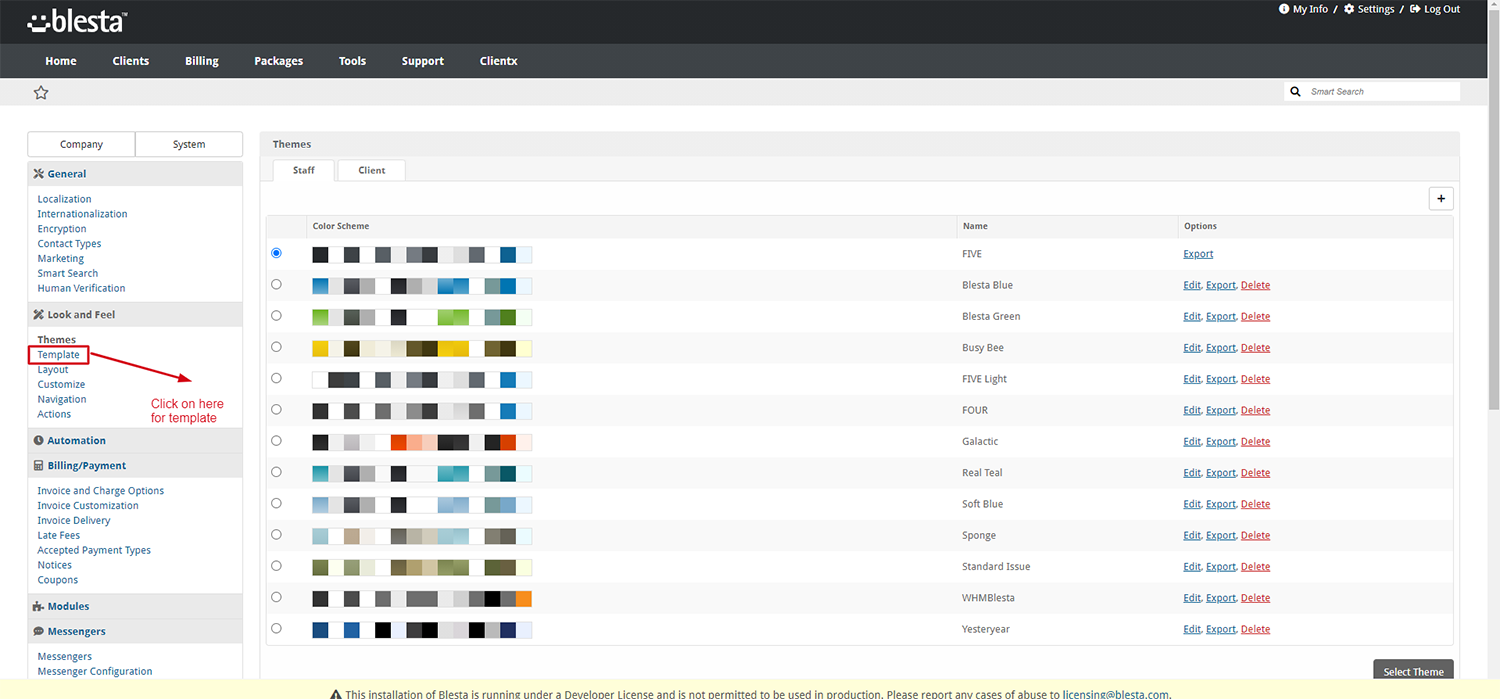The image size is (1500, 699).
Task: Click the Settings gear icon
Action: pyautogui.click(x=1349, y=9)
